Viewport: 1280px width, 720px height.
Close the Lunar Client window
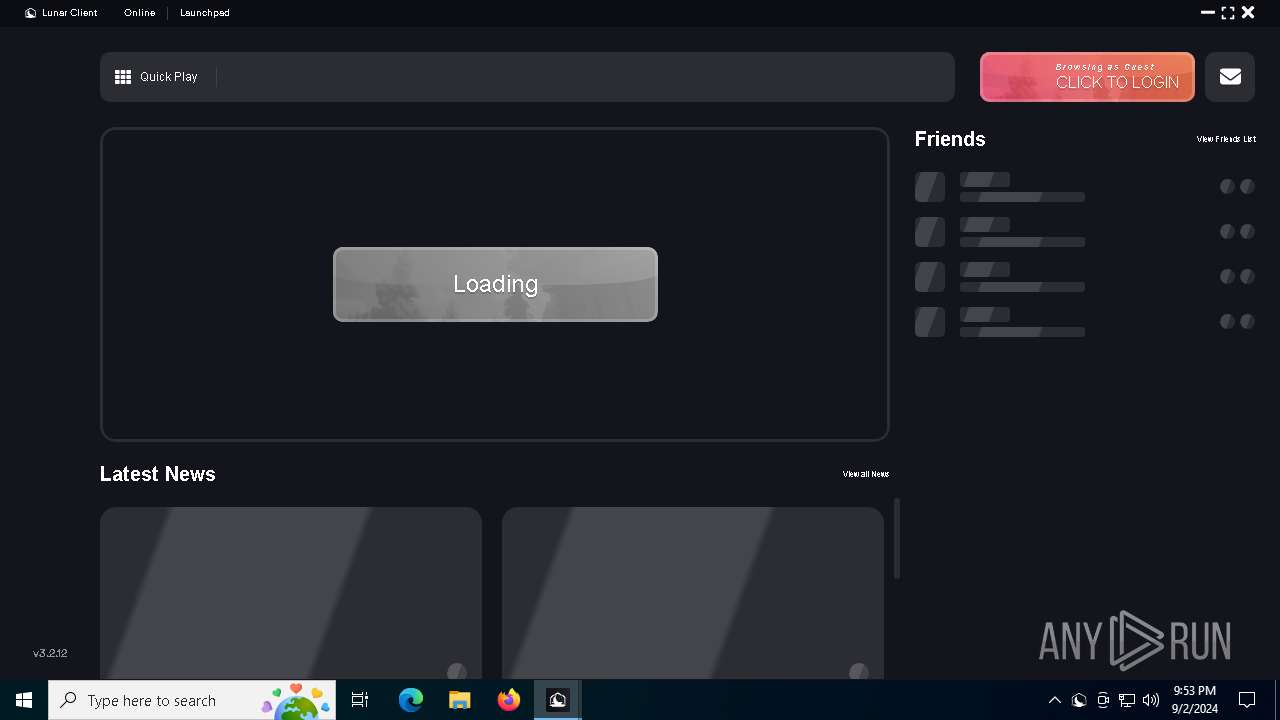1248,13
